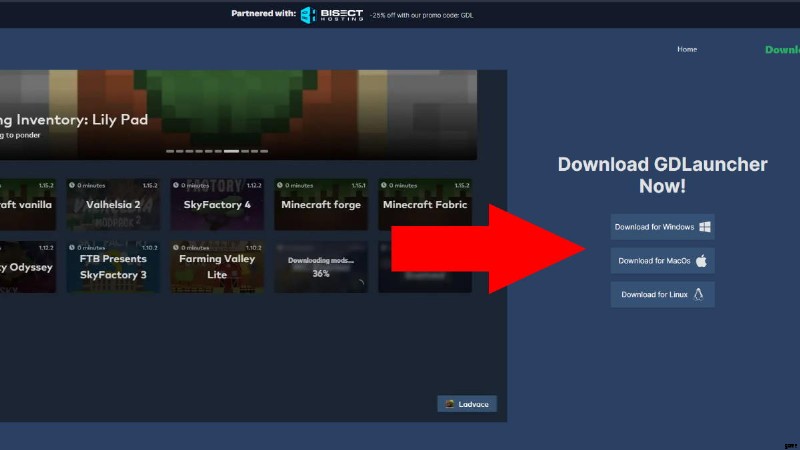Click the 1.12.2 version label on SkyFactory 4
Screen dimensions: 800x450
pyautogui.click(x=254, y=186)
